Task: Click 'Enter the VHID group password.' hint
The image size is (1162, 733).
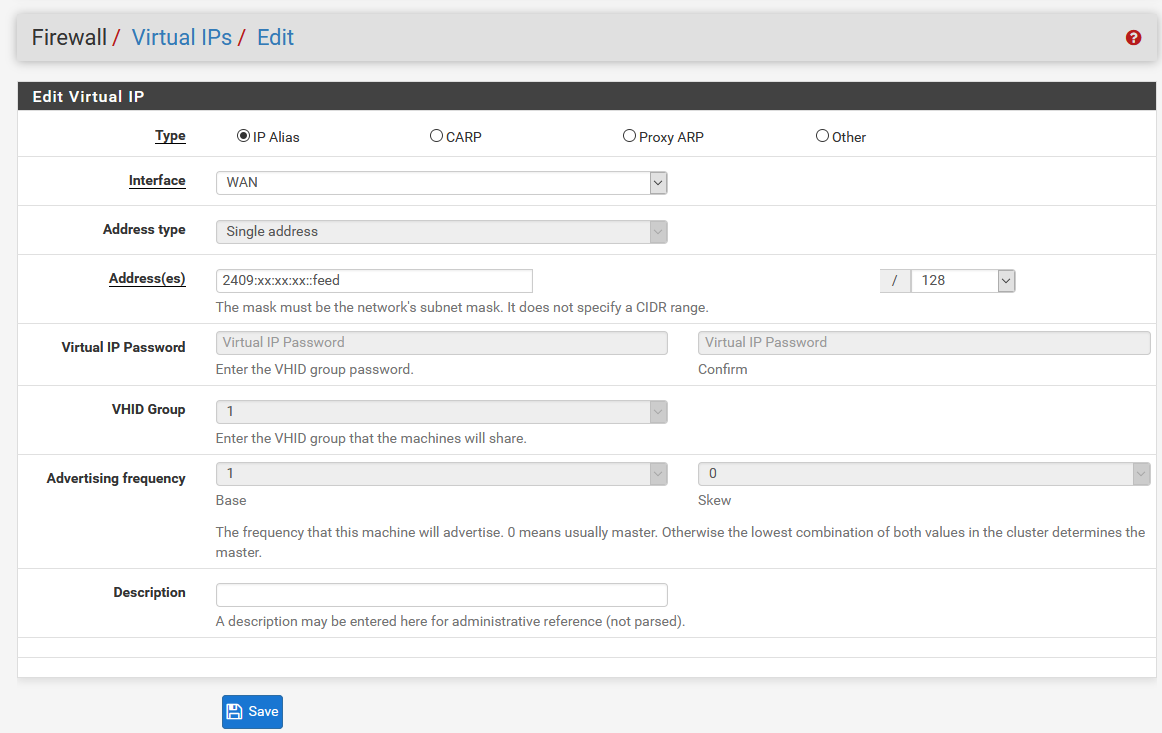Action: point(314,370)
